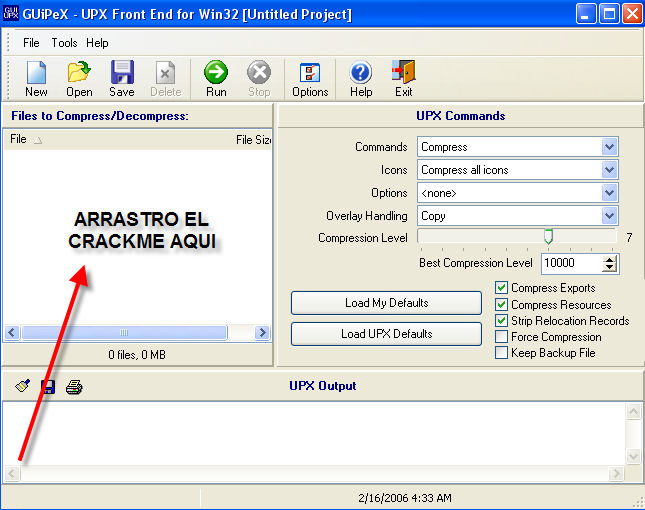Expand the Overlay Handling dropdown
This screenshot has width=645, height=510.
(x=610, y=216)
